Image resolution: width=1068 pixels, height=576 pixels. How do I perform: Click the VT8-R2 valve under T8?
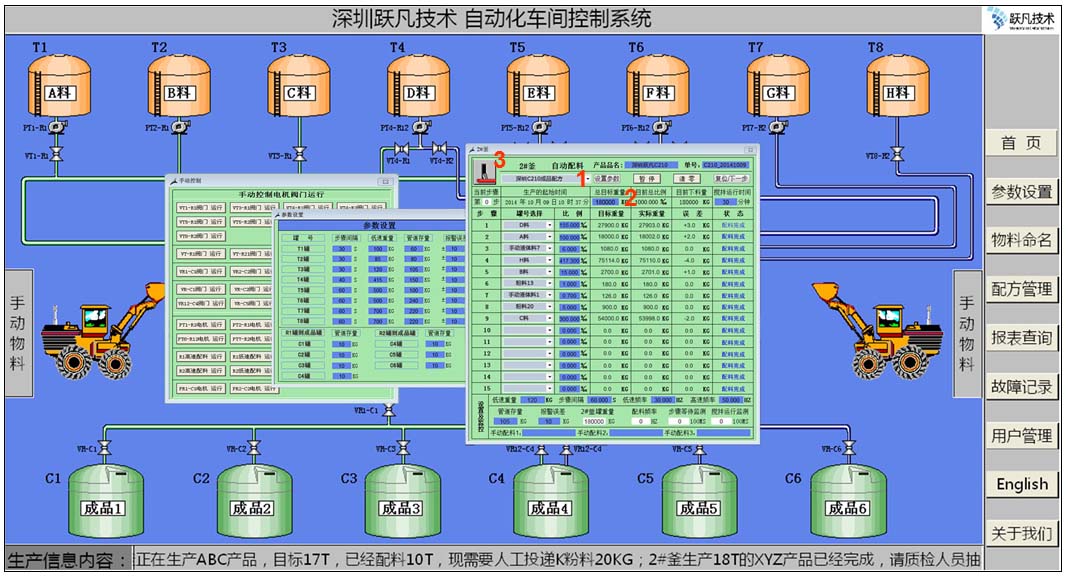[898, 155]
